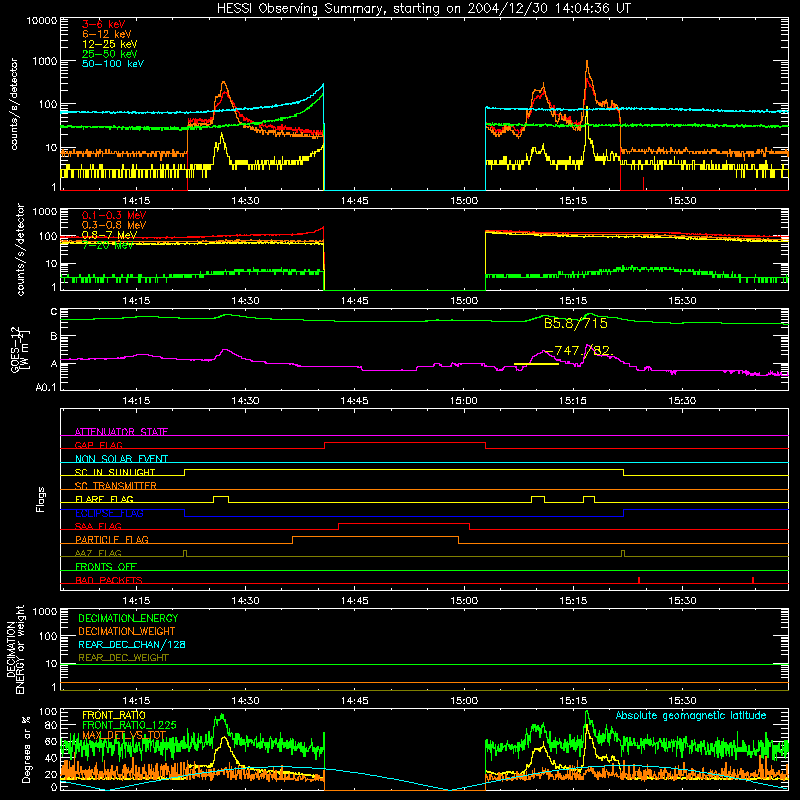This screenshot has width=800, height=800.
Task: Click the yellow flare-interval bar in GOES panel
Action: click(536, 364)
